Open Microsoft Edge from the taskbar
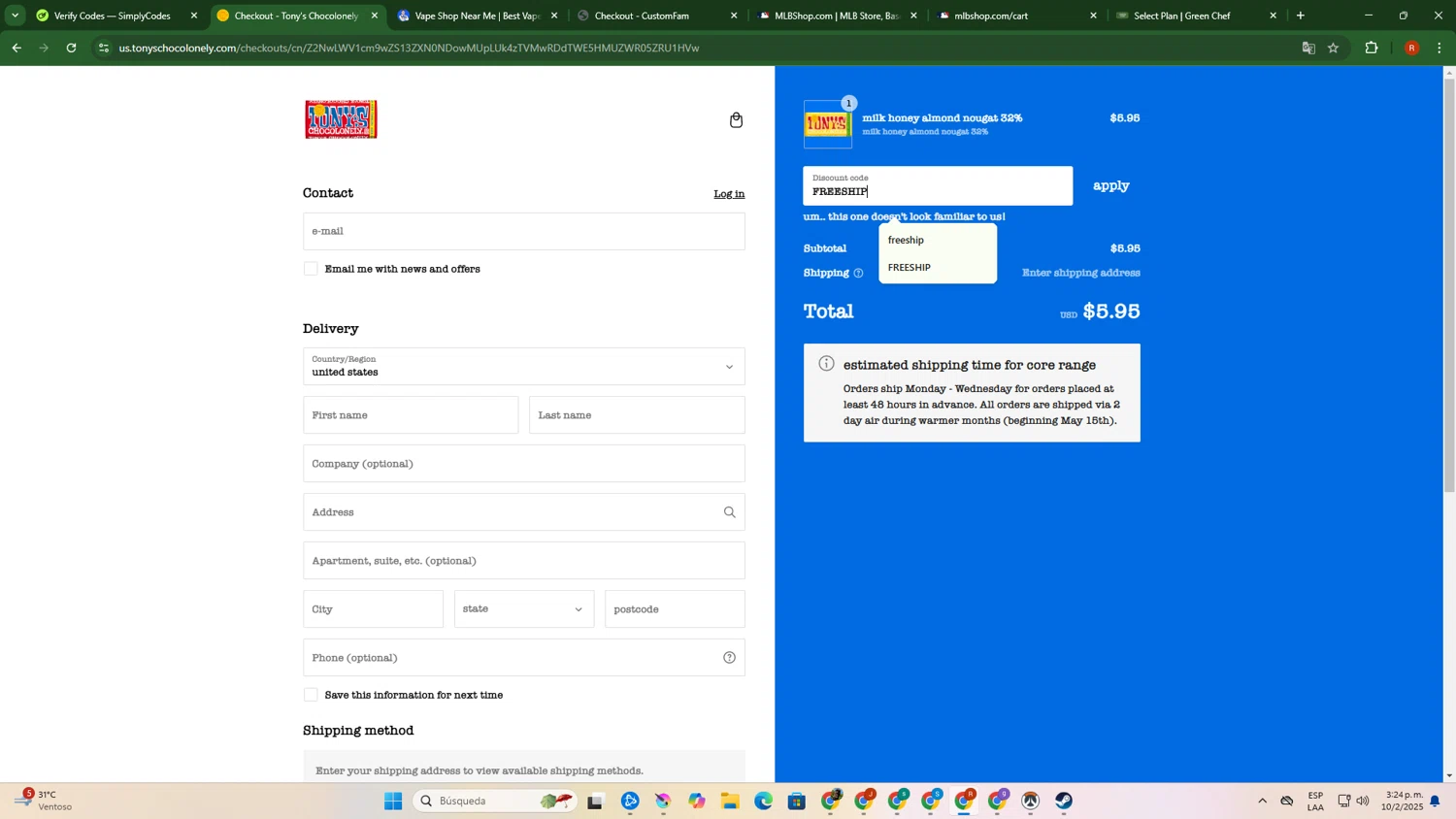The height and width of the screenshot is (819, 1456). coord(763,801)
